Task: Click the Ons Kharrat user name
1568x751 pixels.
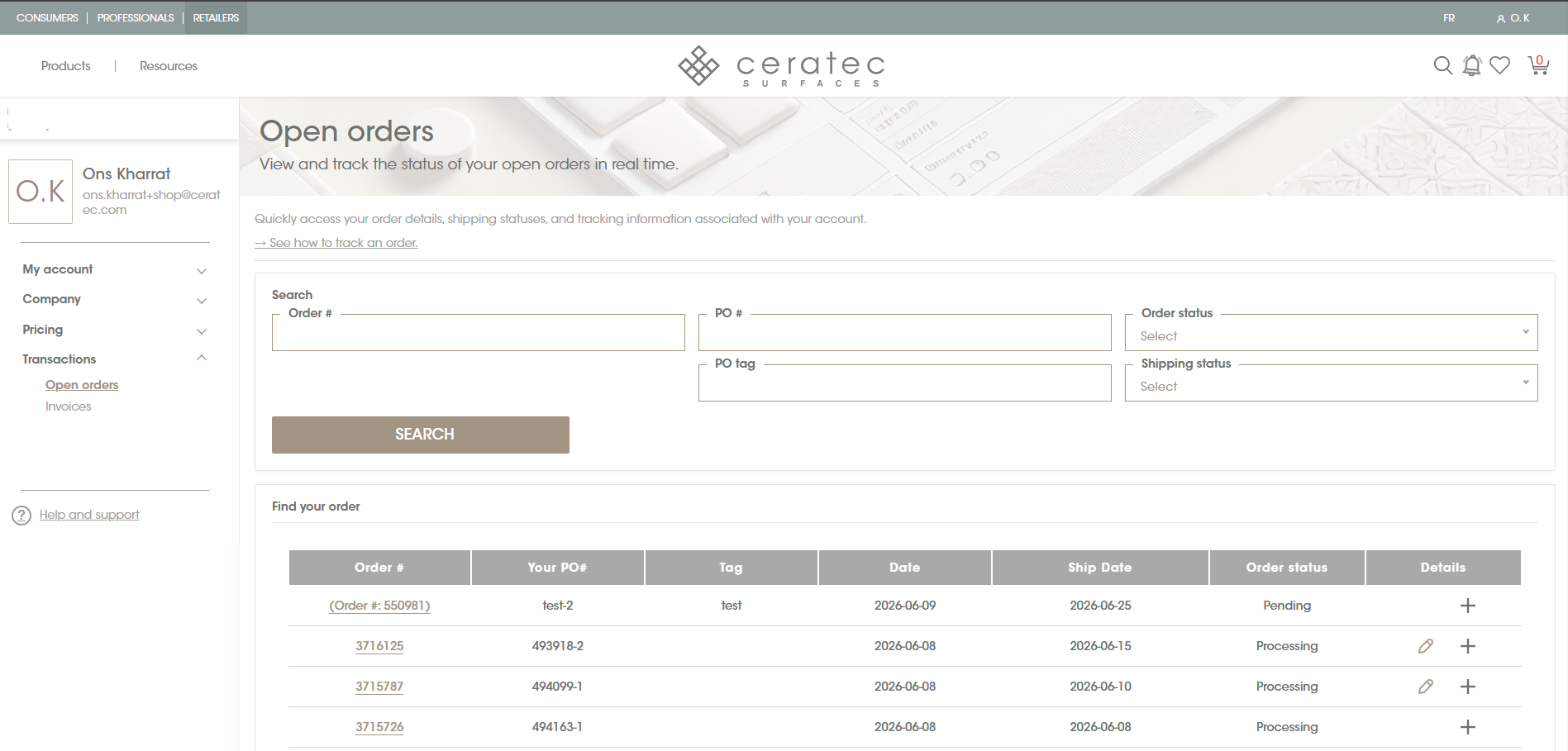Action: (x=126, y=174)
